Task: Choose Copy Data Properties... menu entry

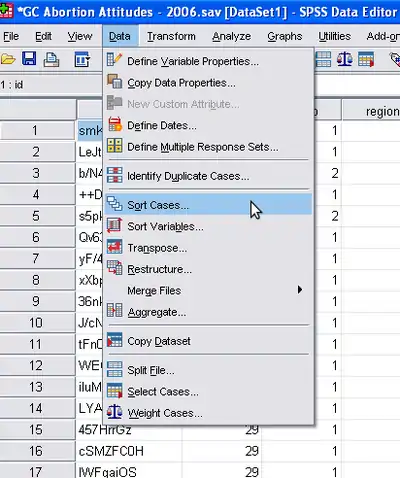Action: tap(209, 83)
